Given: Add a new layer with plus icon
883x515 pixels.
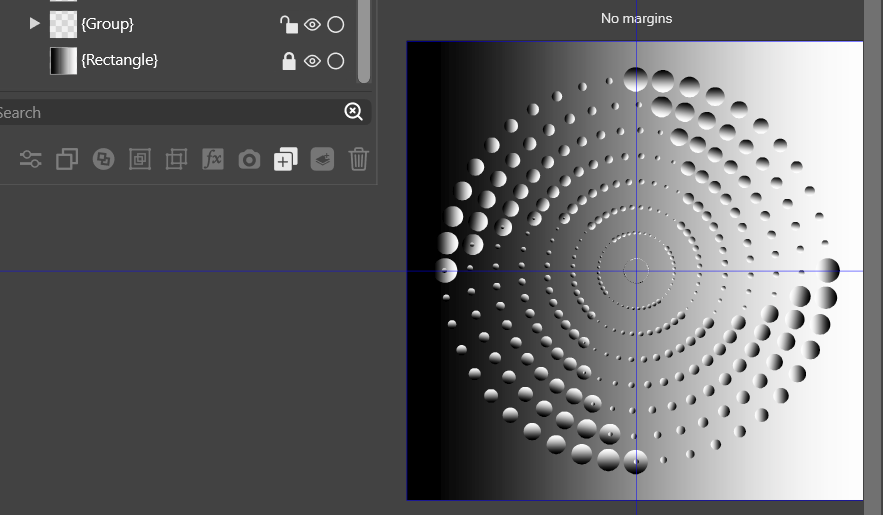Looking at the screenshot, I should (x=285, y=159).
